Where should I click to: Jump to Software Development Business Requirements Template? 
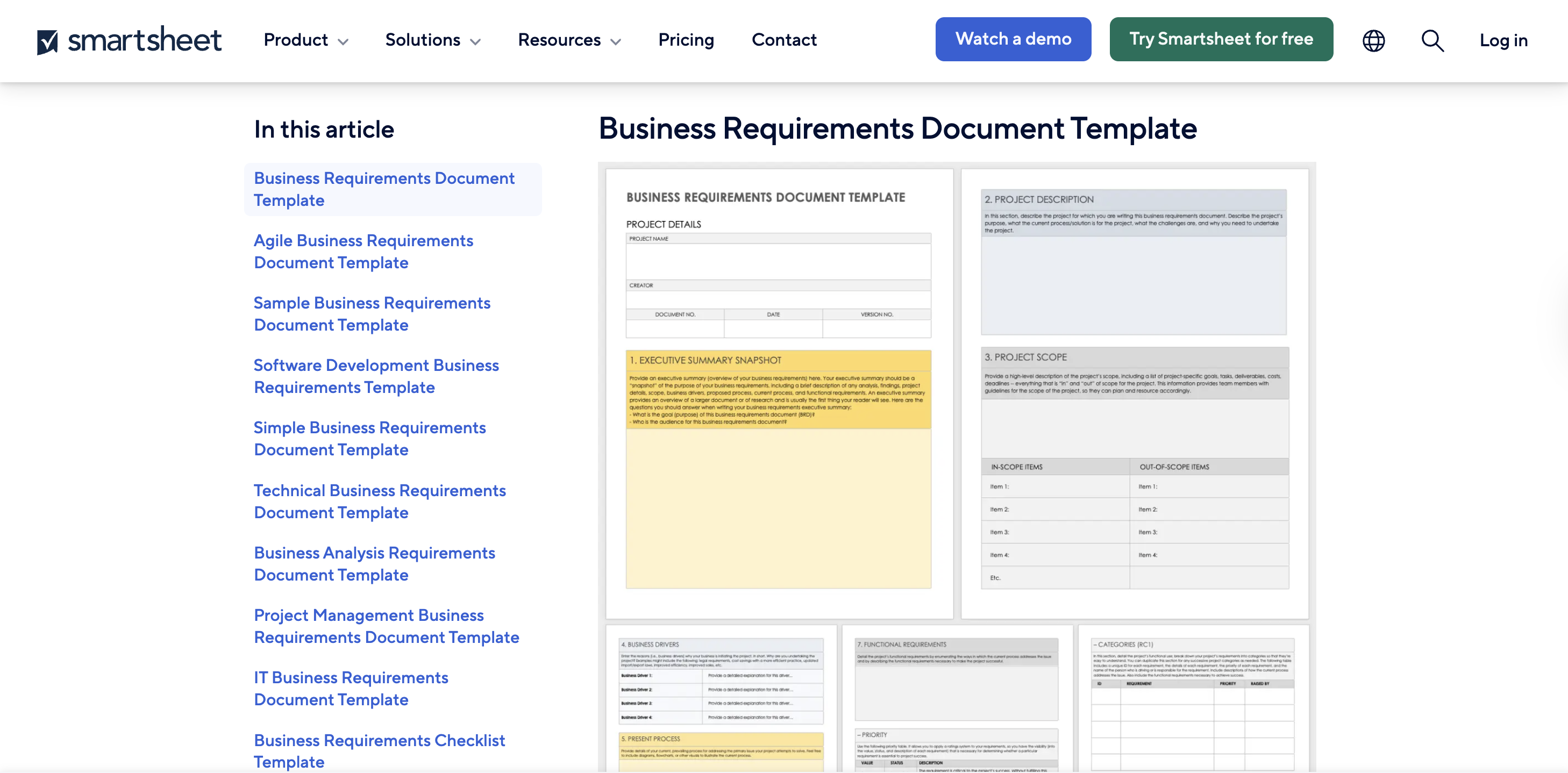376,376
